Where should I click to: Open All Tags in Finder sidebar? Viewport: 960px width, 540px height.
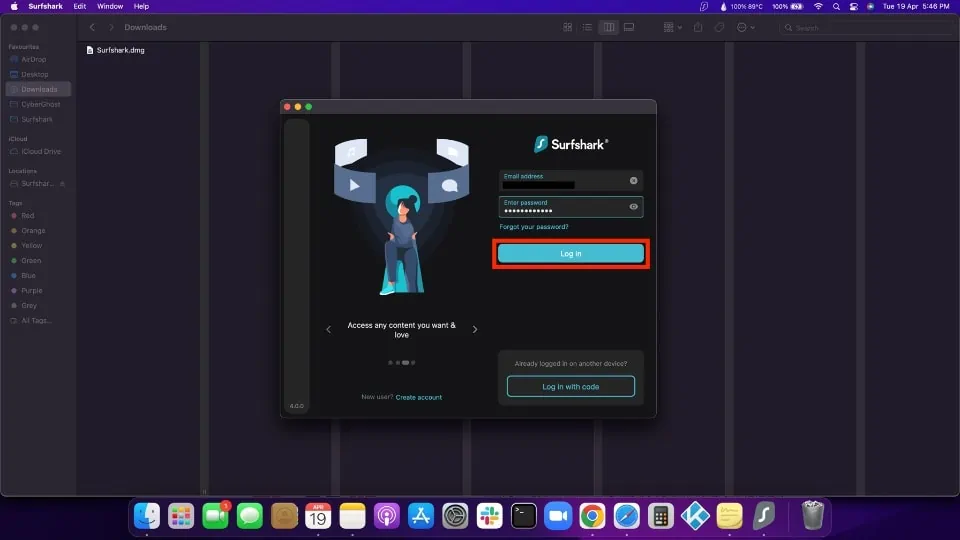[38, 320]
